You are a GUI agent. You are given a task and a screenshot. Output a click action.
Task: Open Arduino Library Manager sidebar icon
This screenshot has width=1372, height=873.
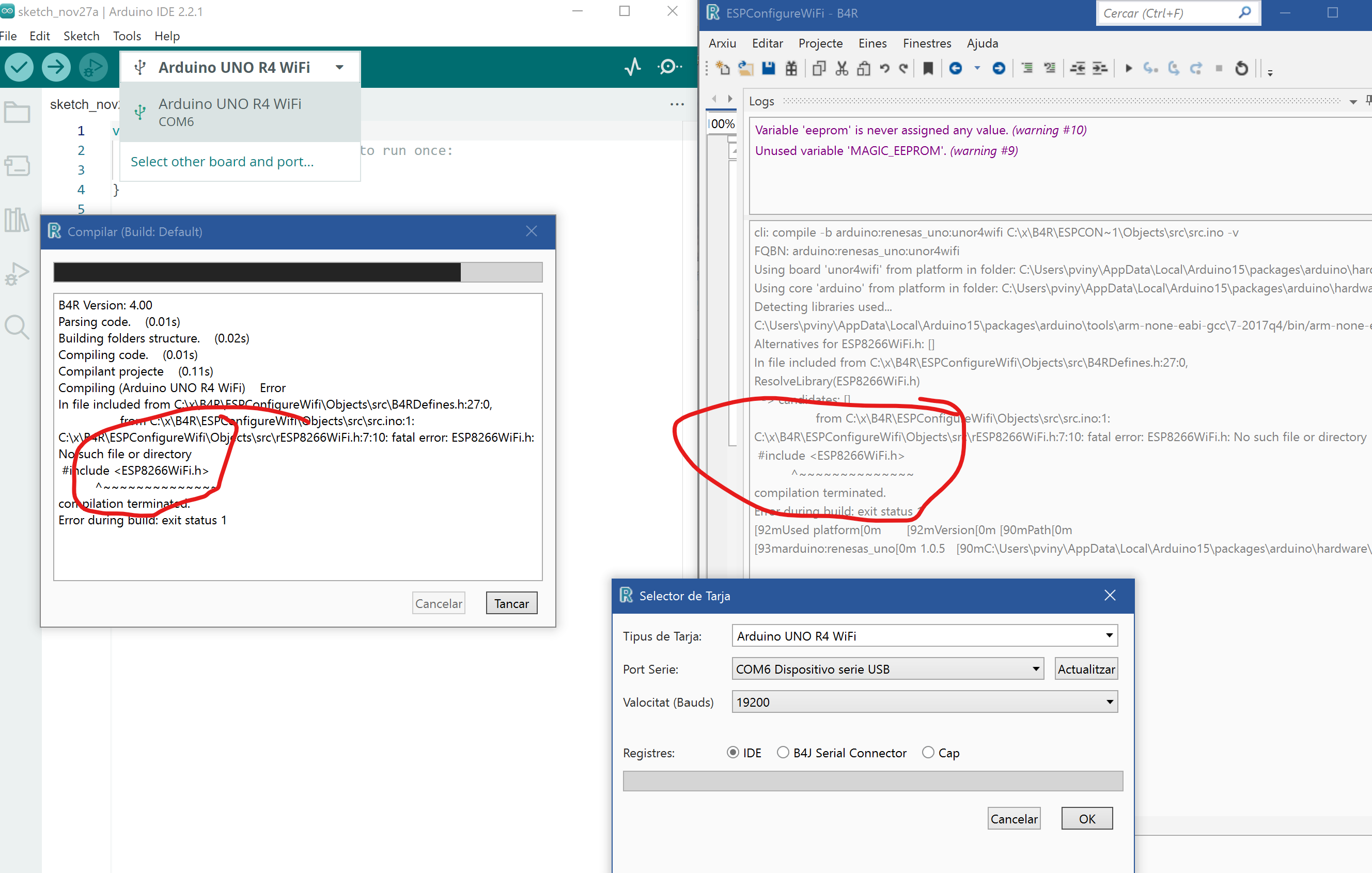[17, 220]
